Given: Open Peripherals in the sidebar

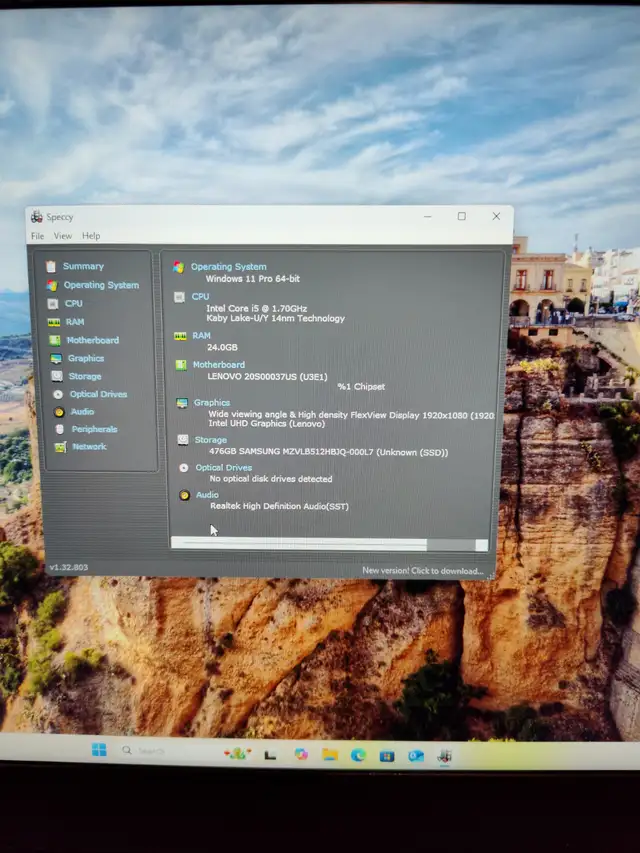Looking at the screenshot, I should [95, 429].
